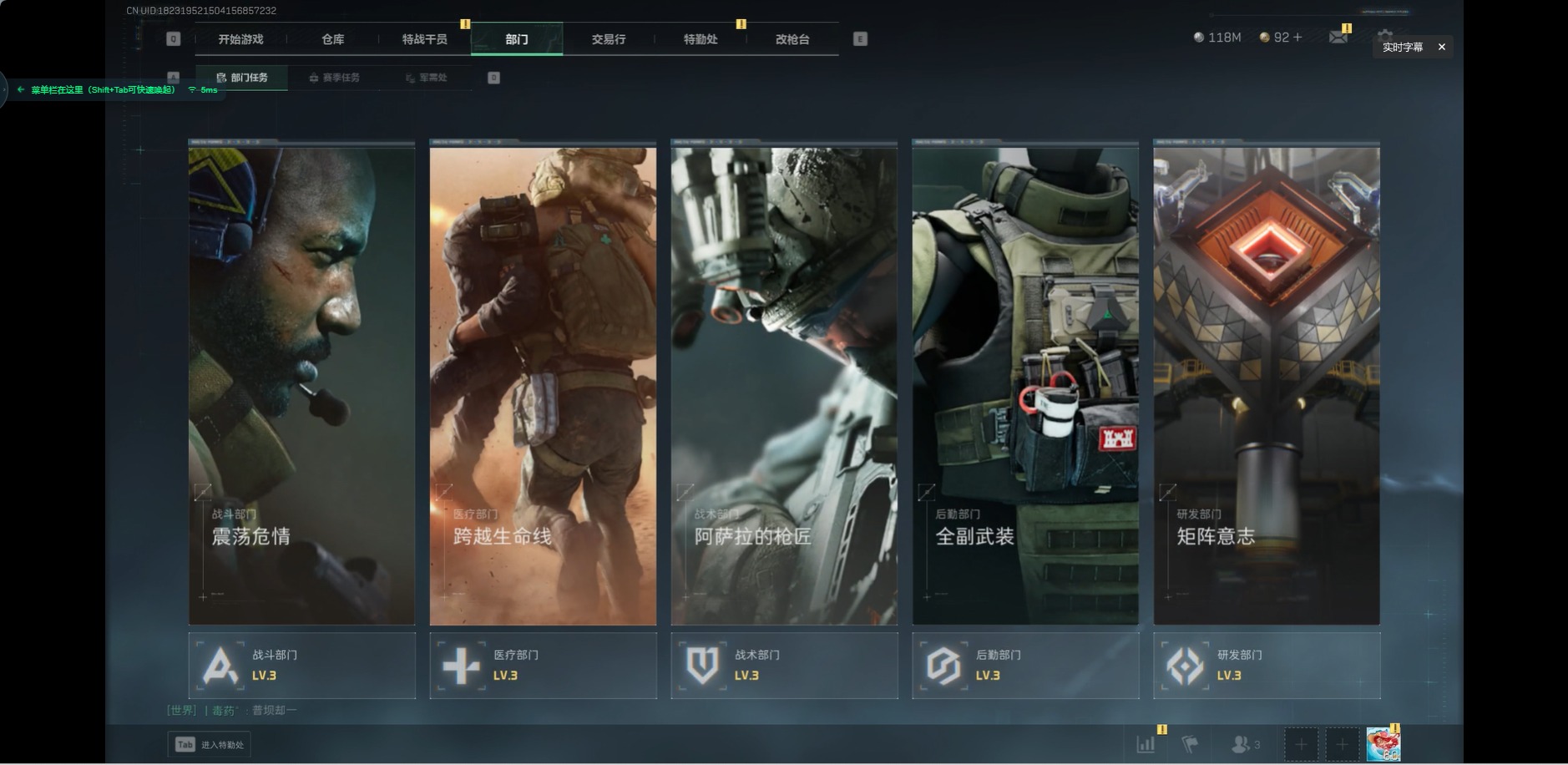Open the flag icon in bottom bar
Screen dimensions: 1568x765
(1190, 743)
